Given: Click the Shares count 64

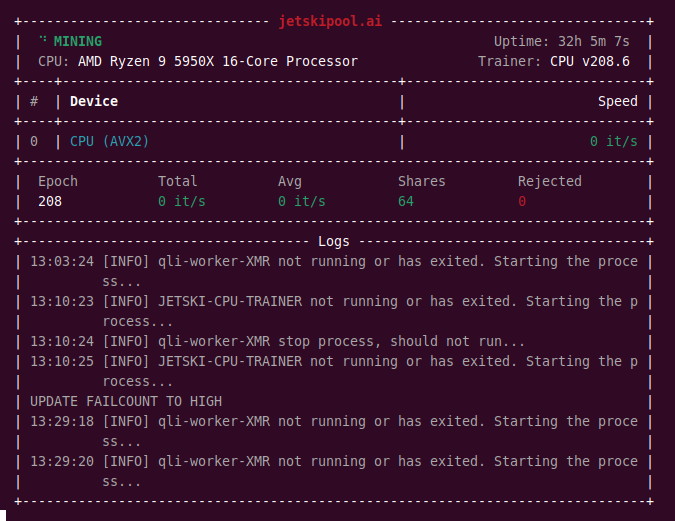Looking at the screenshot, I should click(406, 201).
